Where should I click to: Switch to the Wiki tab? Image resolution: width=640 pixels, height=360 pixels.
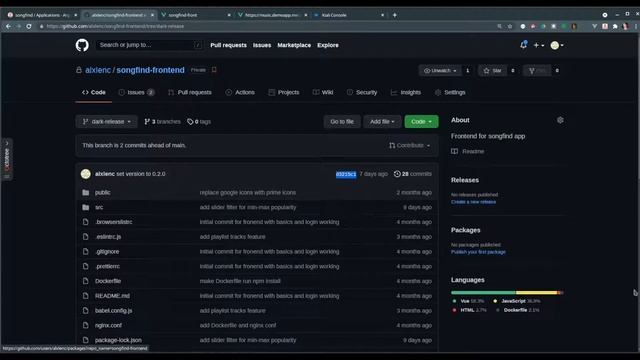pos(323,92)
